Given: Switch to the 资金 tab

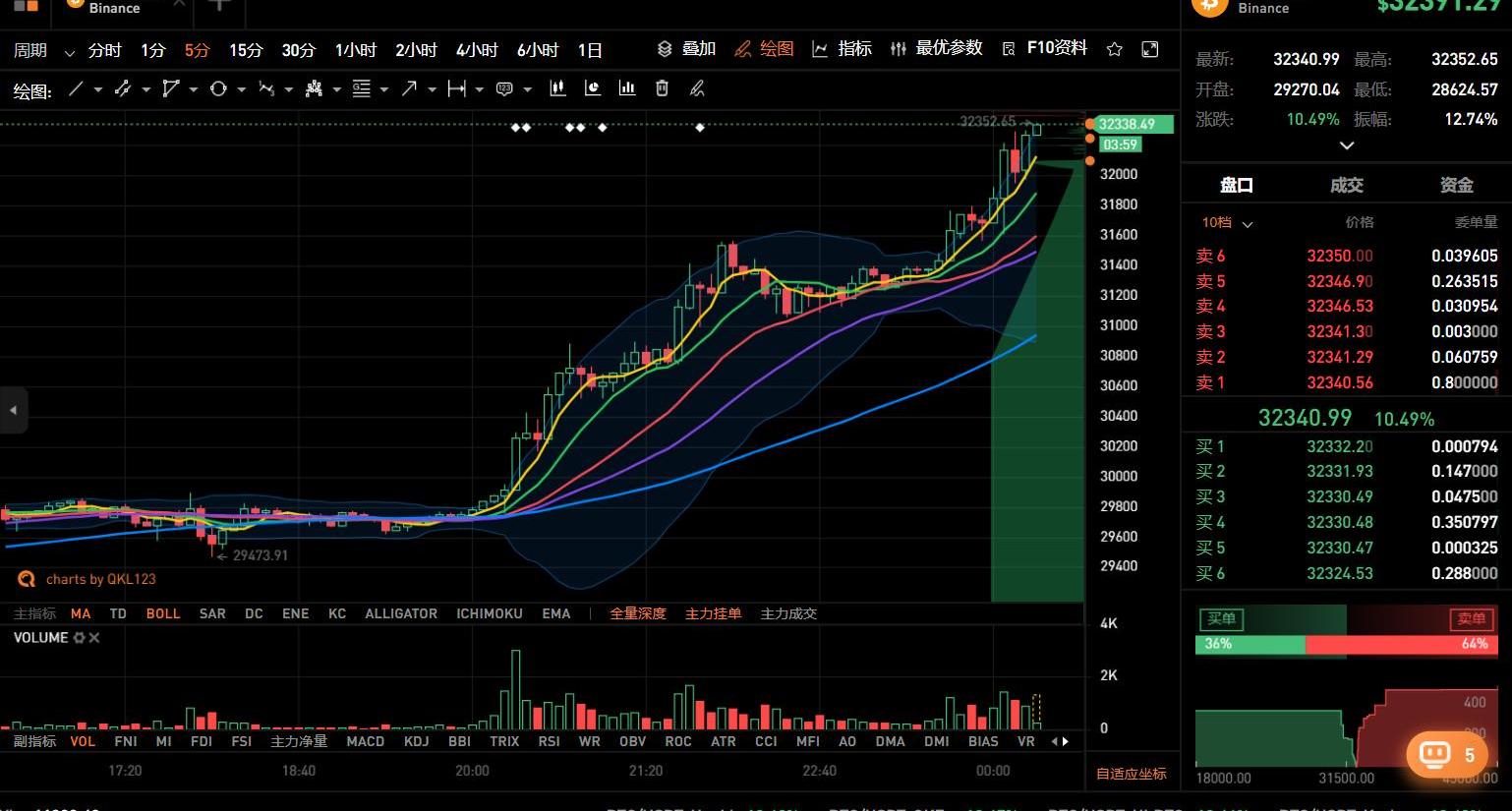Looking at the screenshot, I should click(1456, 185).
